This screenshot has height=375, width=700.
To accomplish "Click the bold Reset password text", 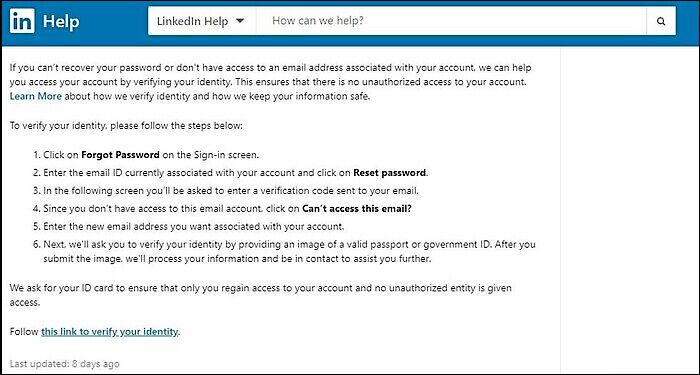I will click(390, 173).
